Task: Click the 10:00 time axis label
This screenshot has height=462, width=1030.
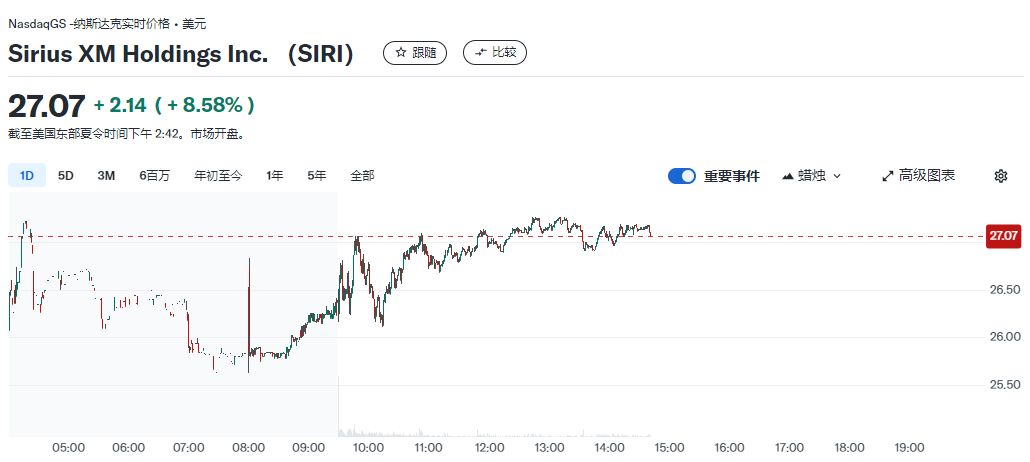Action: 369,448
